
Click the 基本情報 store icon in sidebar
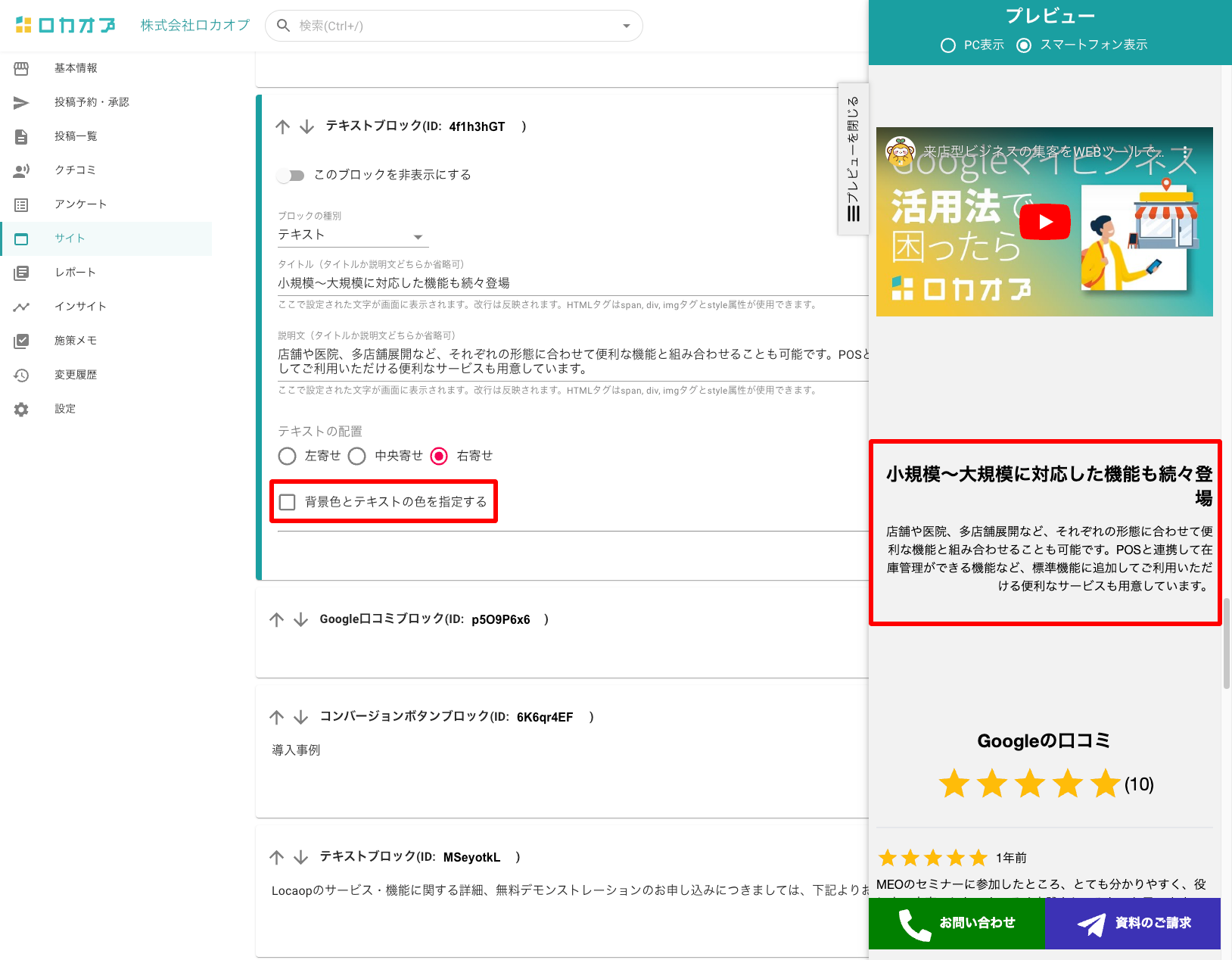21,69
